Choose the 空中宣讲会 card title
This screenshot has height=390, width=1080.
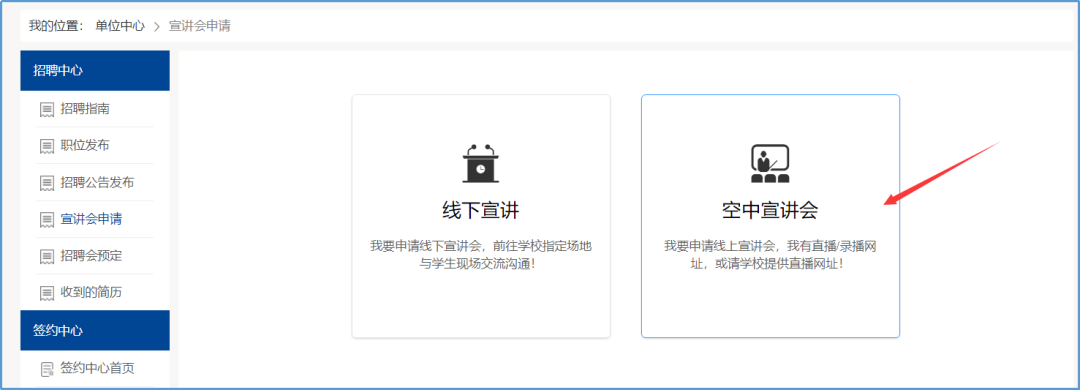point(770,211)
